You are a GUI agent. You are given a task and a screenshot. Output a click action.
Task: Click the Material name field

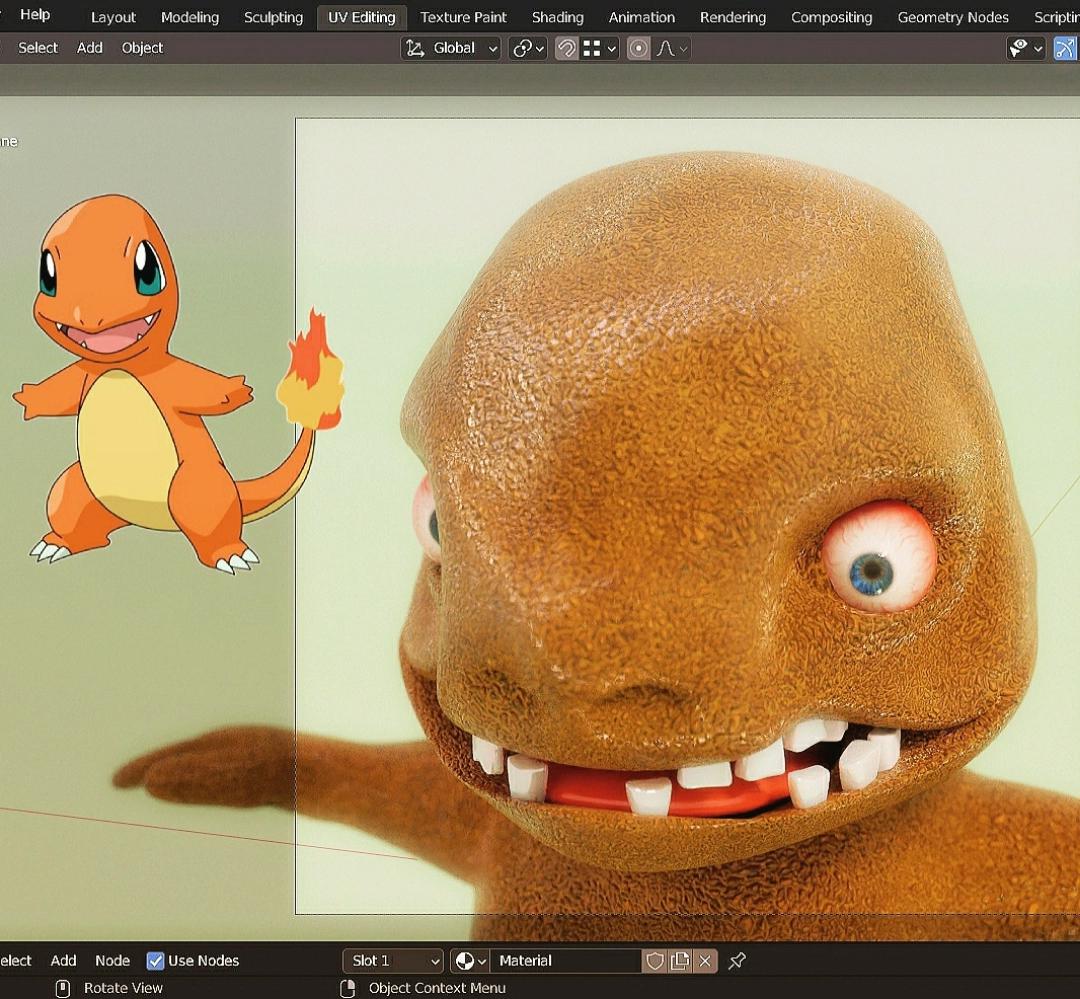[565, 960]
